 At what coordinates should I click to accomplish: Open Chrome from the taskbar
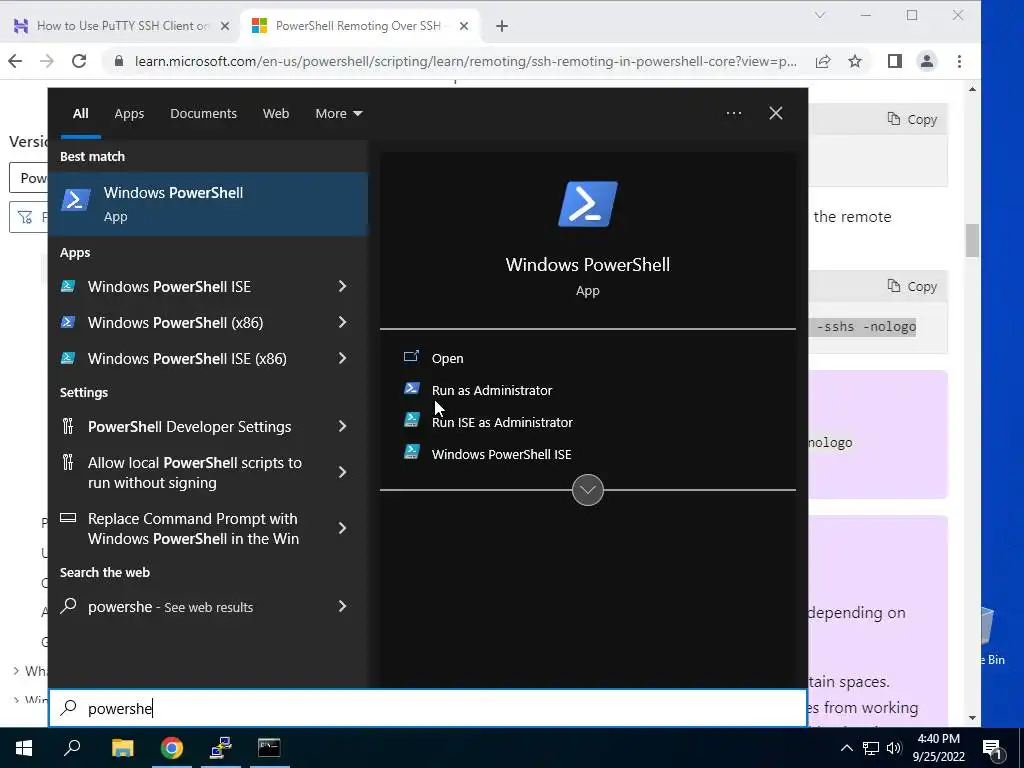[x=172, y=748]
